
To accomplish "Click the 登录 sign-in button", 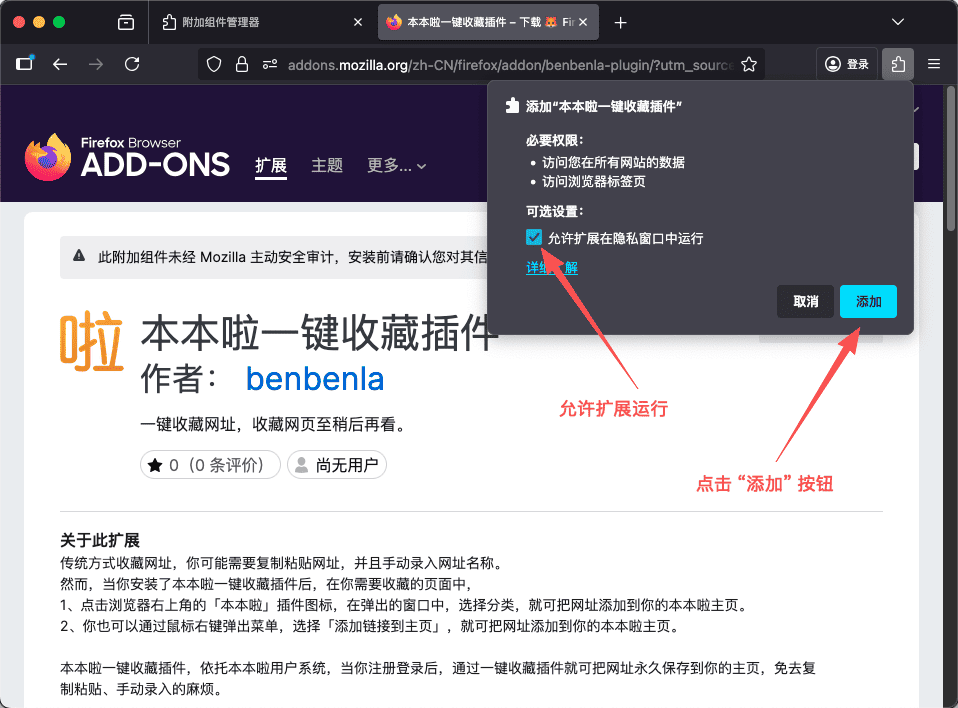I will (847, 64).
